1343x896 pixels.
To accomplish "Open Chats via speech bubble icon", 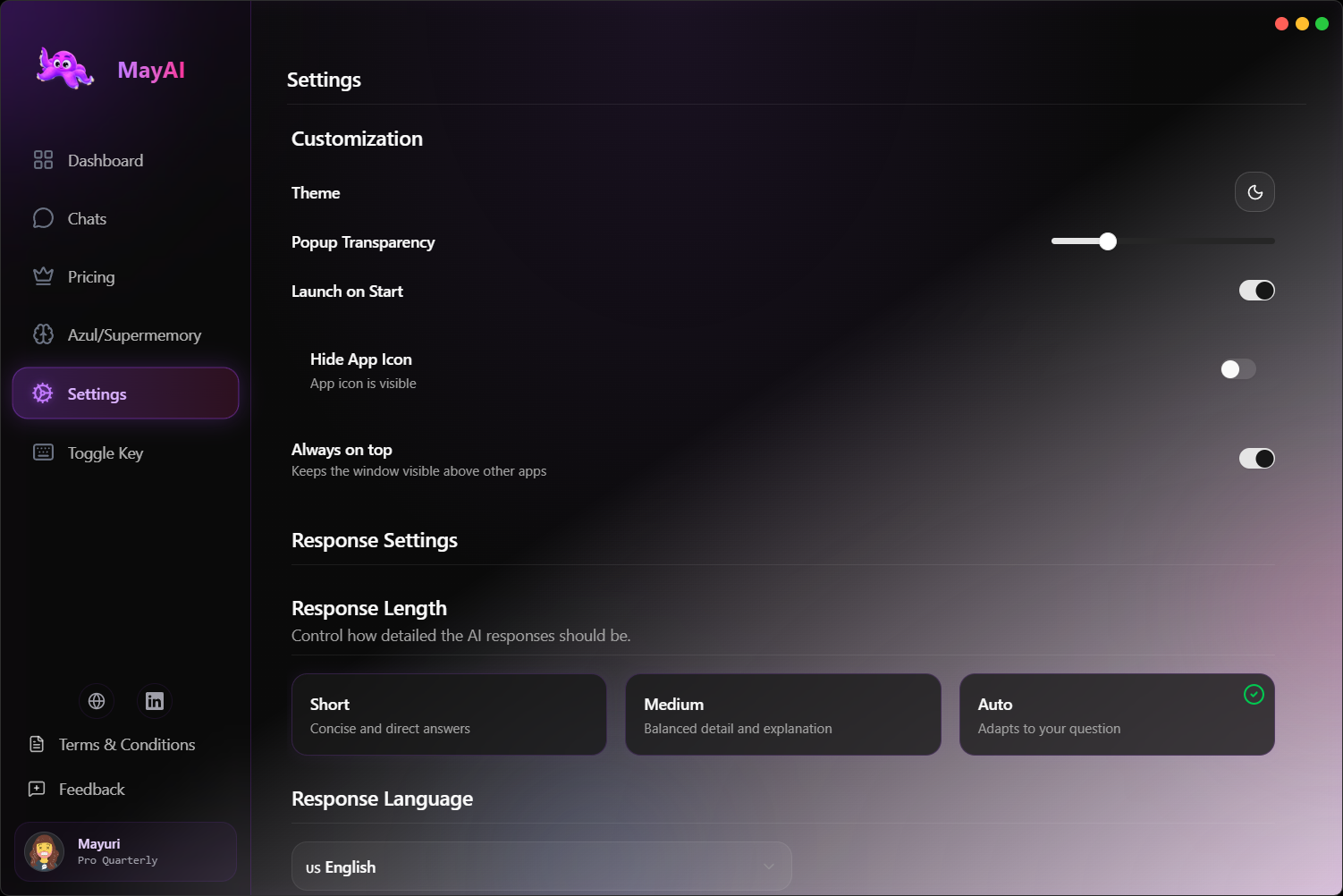I will click(43, 218).
